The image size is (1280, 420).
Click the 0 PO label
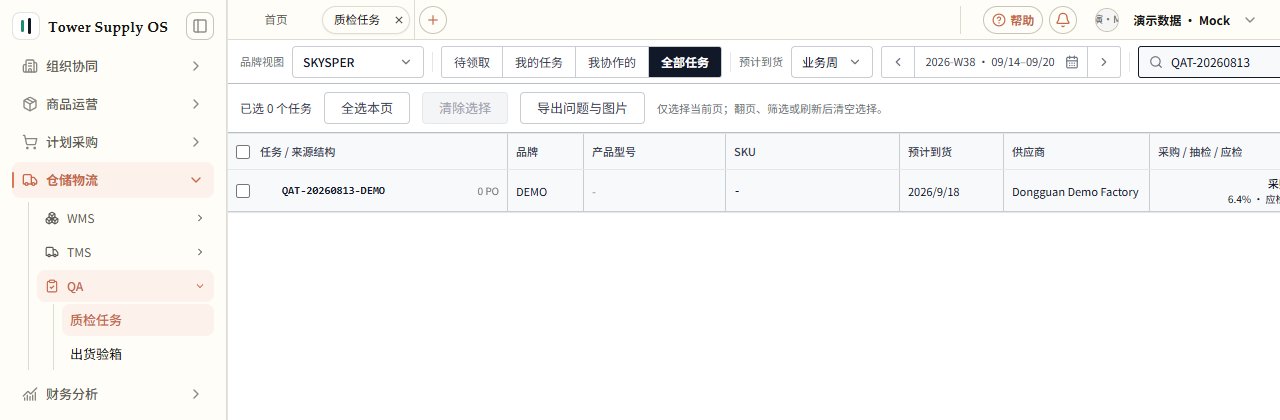pos(488,191)
